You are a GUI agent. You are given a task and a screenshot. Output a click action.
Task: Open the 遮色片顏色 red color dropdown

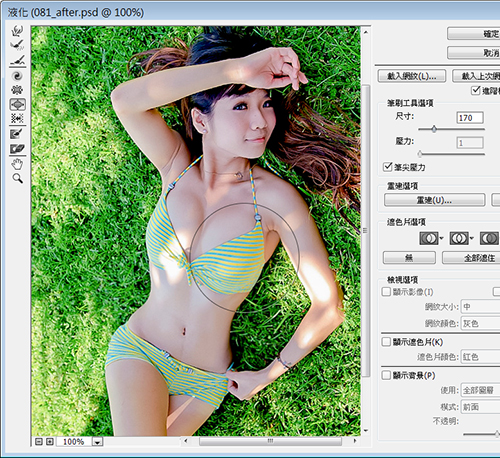pos(480,357)
